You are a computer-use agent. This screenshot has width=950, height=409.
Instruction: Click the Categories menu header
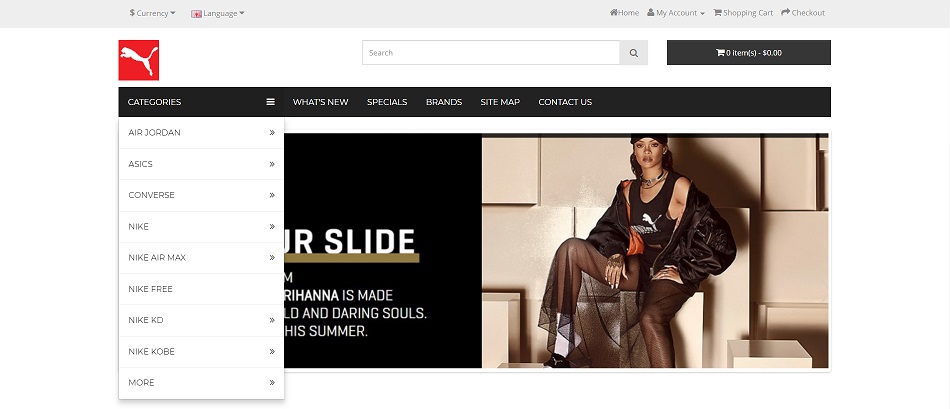(x=201, y=102)
